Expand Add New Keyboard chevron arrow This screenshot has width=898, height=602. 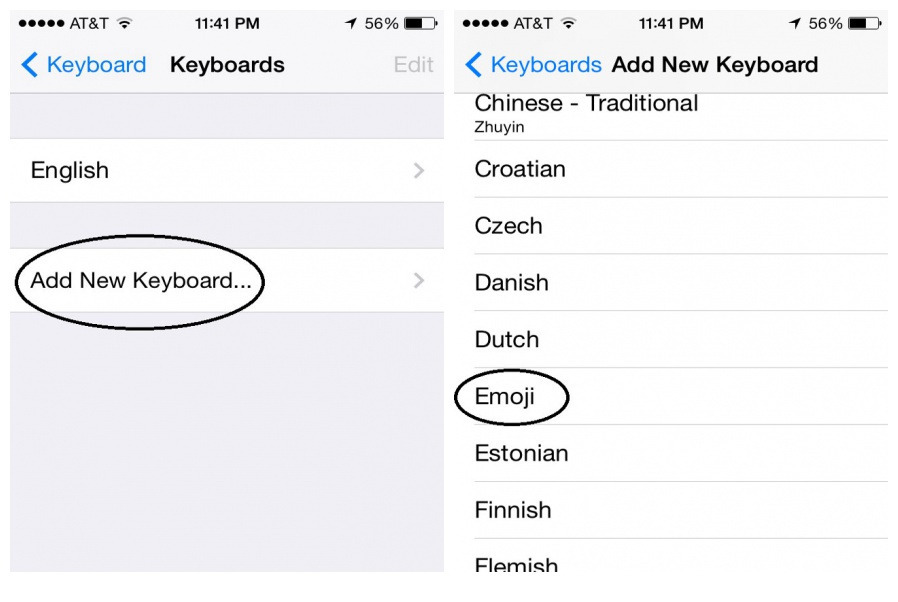[x=419, y=281]
